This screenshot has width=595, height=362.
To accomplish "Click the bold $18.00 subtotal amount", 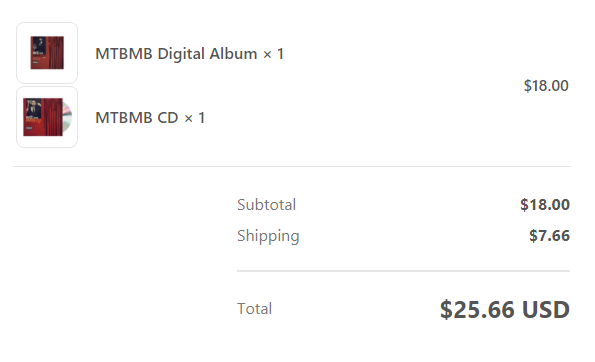I will point(545,205).
